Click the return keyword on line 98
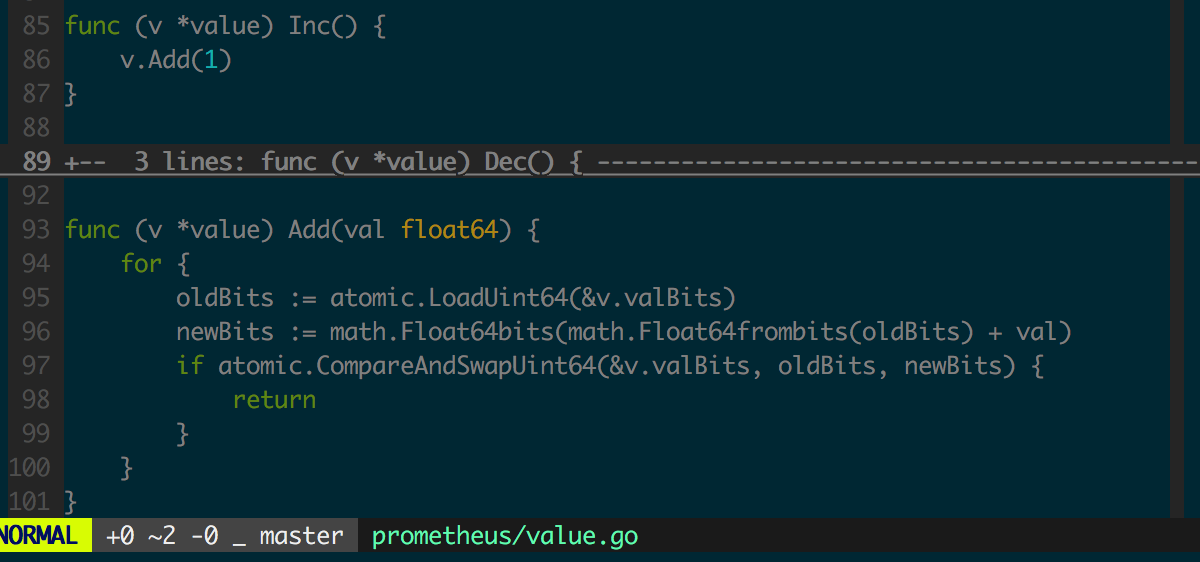1200x562 pixels. 274,400
